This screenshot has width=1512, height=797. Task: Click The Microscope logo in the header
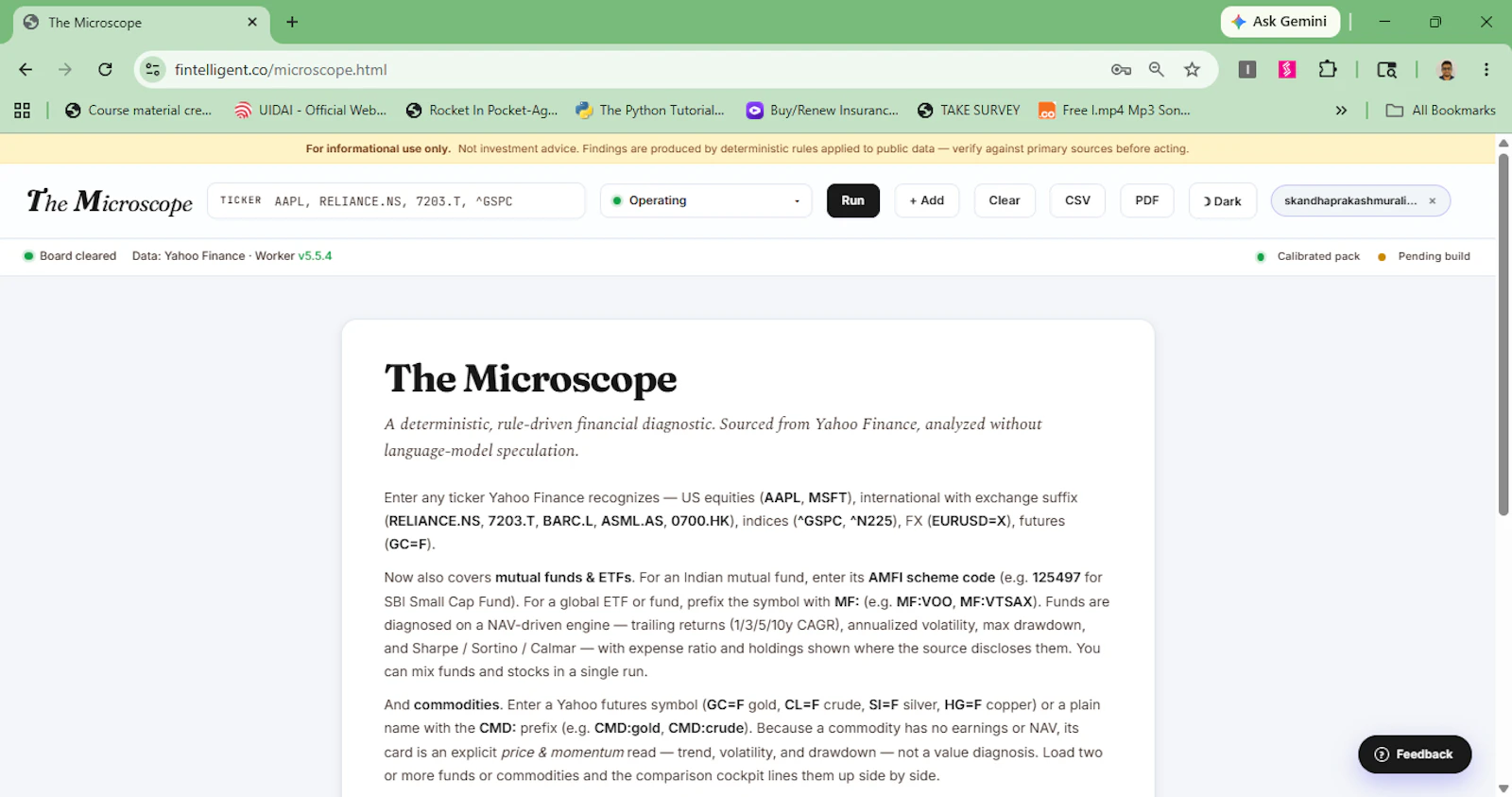(x=110, y=201)
